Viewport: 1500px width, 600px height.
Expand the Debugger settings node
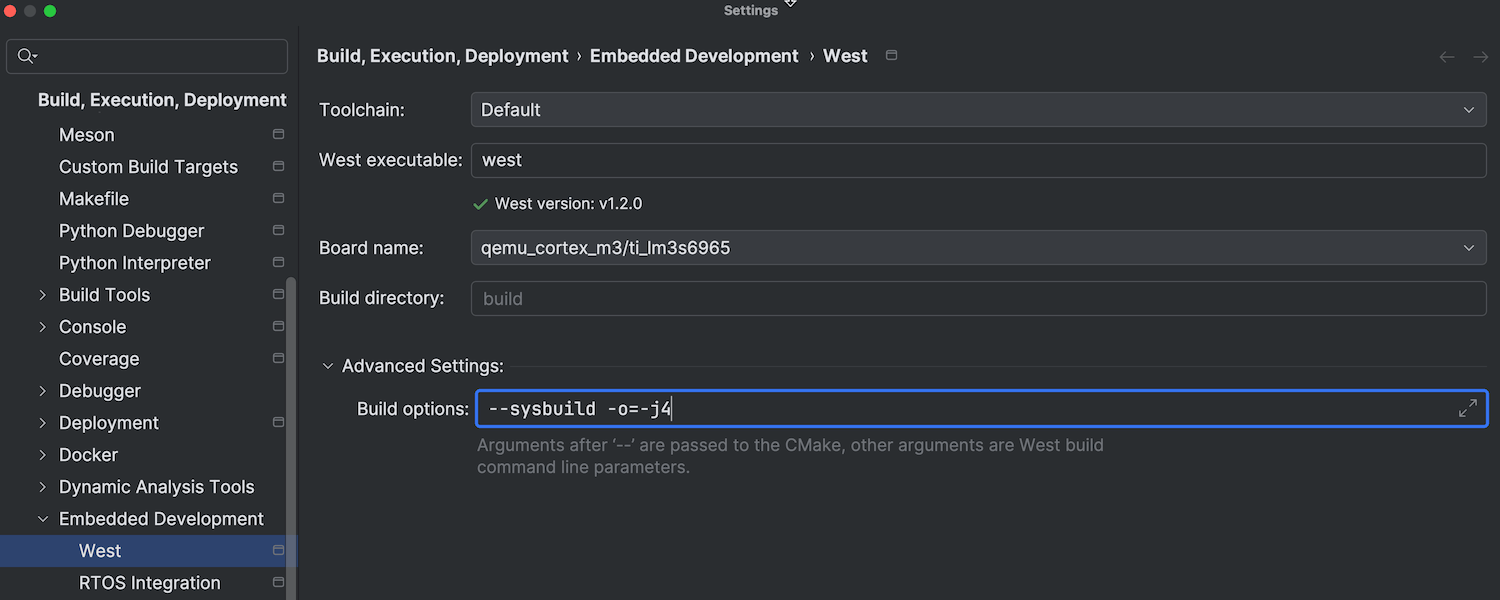click(42, 391)
